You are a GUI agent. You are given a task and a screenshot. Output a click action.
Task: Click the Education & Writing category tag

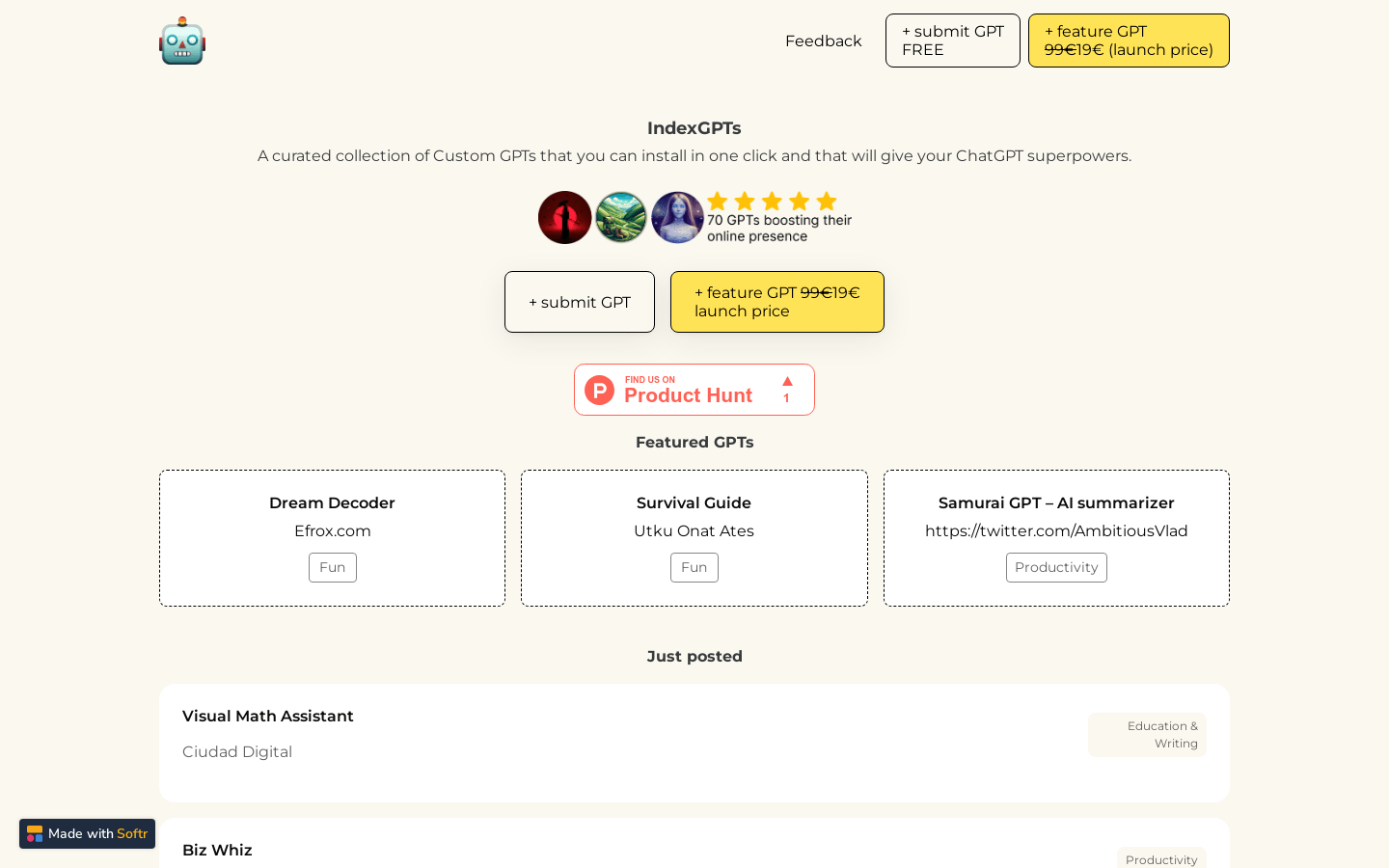coord(1148,735)
